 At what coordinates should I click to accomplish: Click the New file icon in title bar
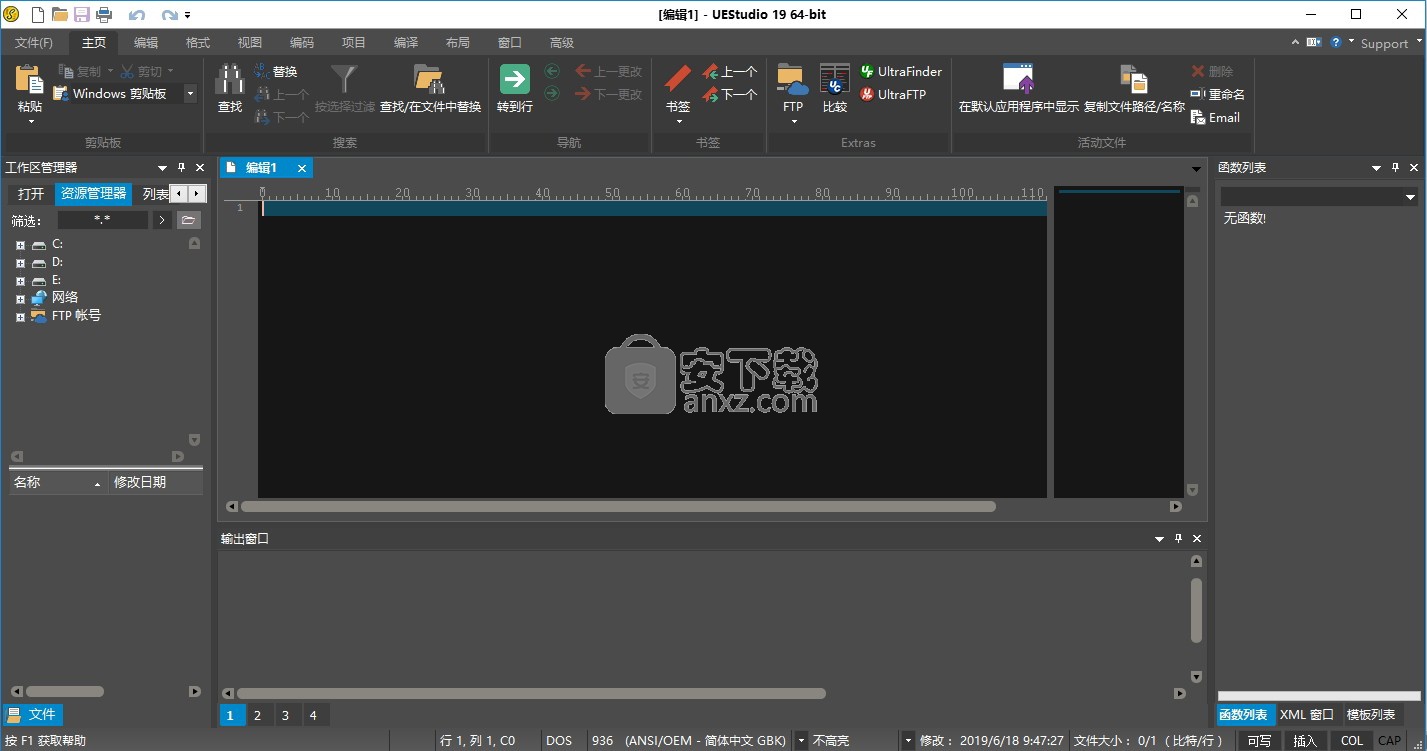point(37,14)
